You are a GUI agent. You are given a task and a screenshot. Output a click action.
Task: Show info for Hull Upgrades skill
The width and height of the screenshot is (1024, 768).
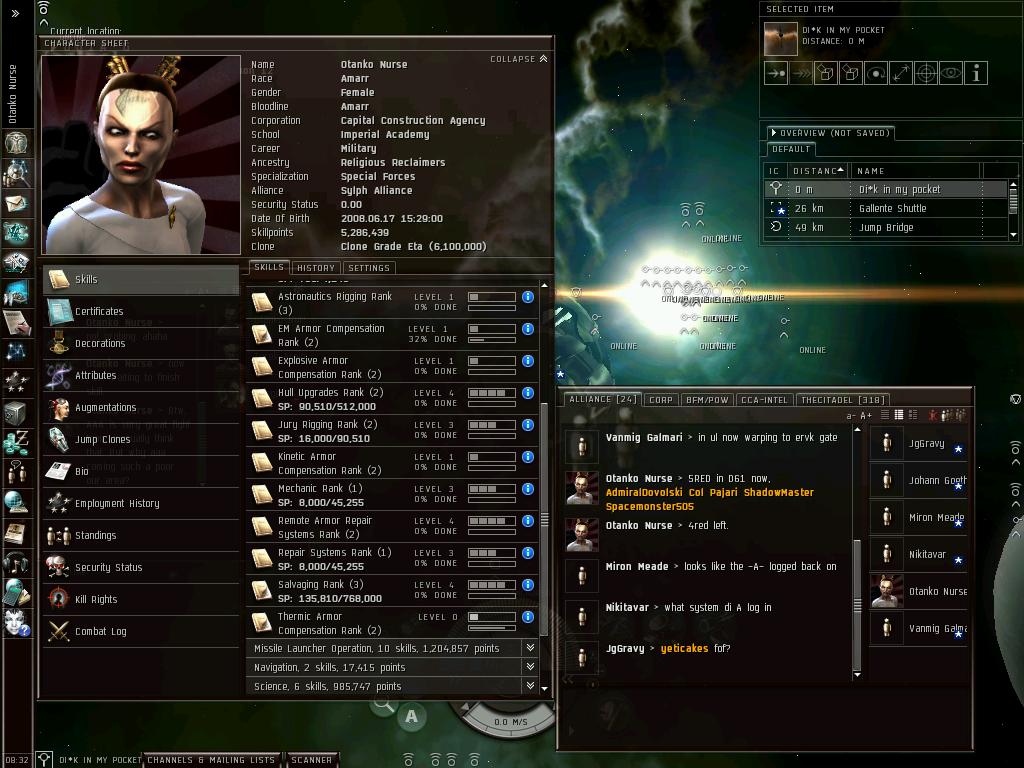(528, 392)
